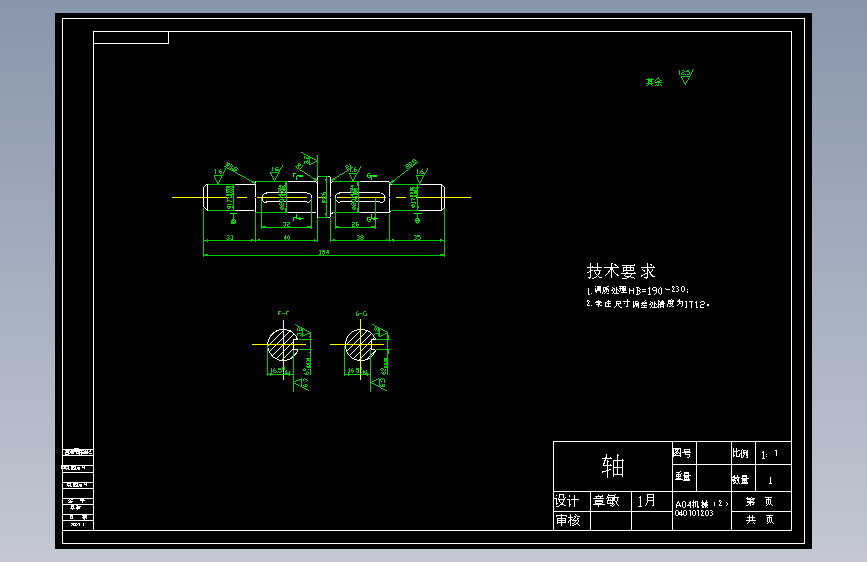Select the 1.6 roughness symbol on left shaft end
The width and height of the screenshot is (867, 562).
[218, 175]
